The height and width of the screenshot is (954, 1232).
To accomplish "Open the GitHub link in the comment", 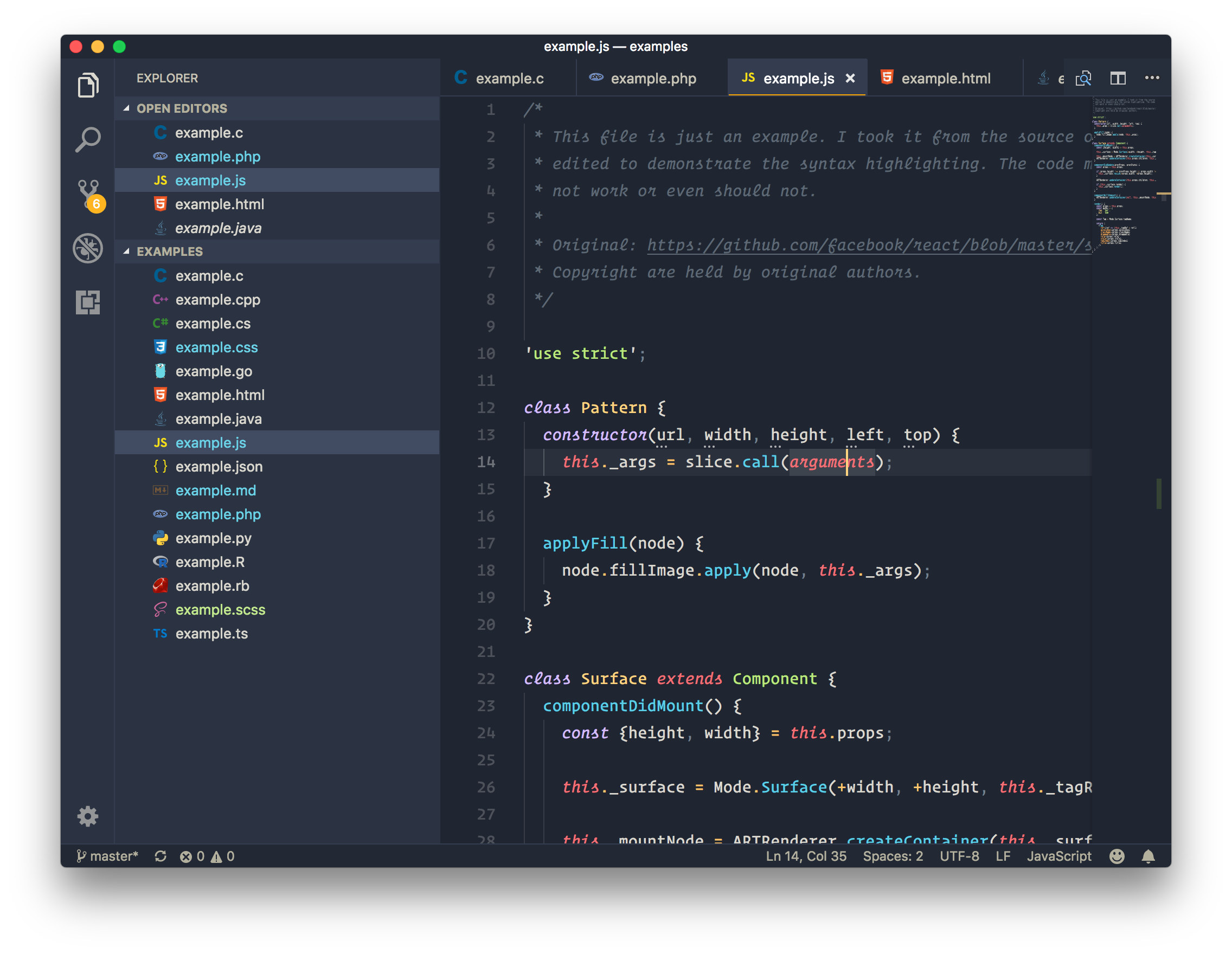I will (x=869, y=245).
